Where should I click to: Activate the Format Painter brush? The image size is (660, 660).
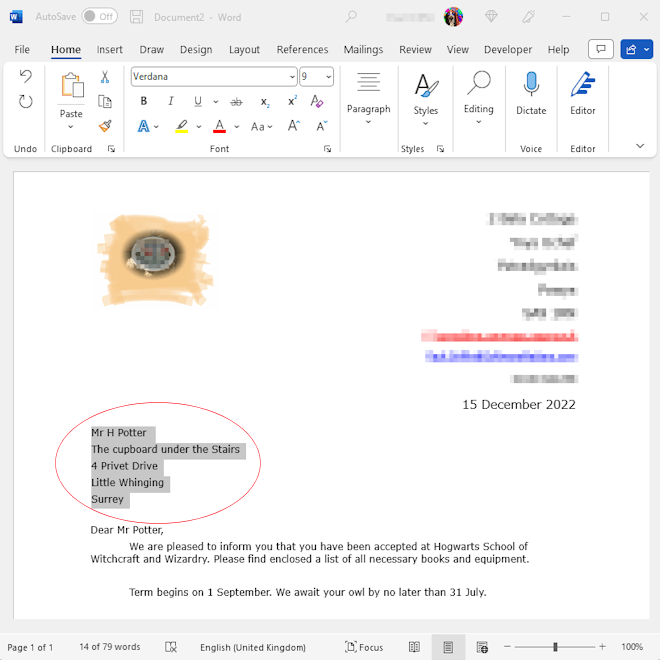click(105, 126)
